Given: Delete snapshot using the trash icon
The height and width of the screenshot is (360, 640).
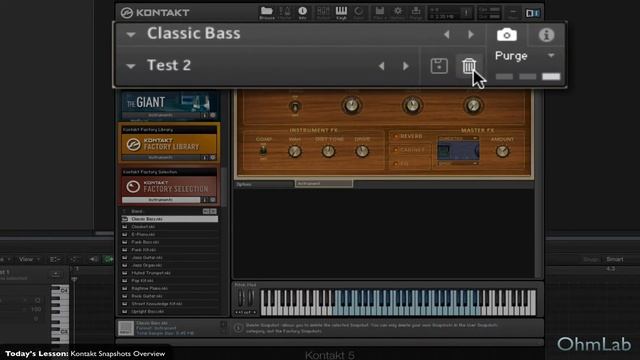Looking at the screenshot, I should [469, 66].
